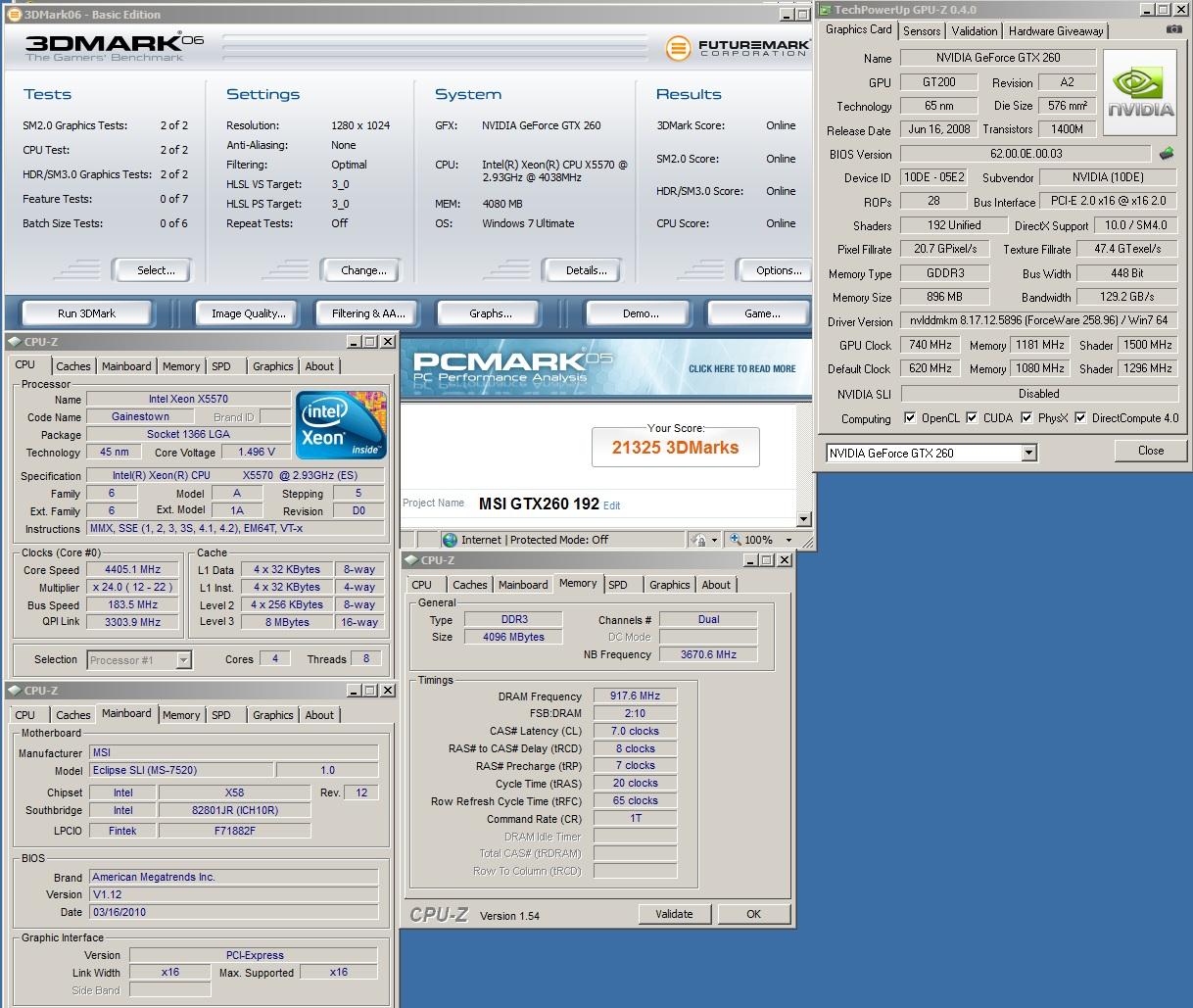Click the 3DMark06 title bar icon
The image size is (1193, 1008).
(13, 14)
